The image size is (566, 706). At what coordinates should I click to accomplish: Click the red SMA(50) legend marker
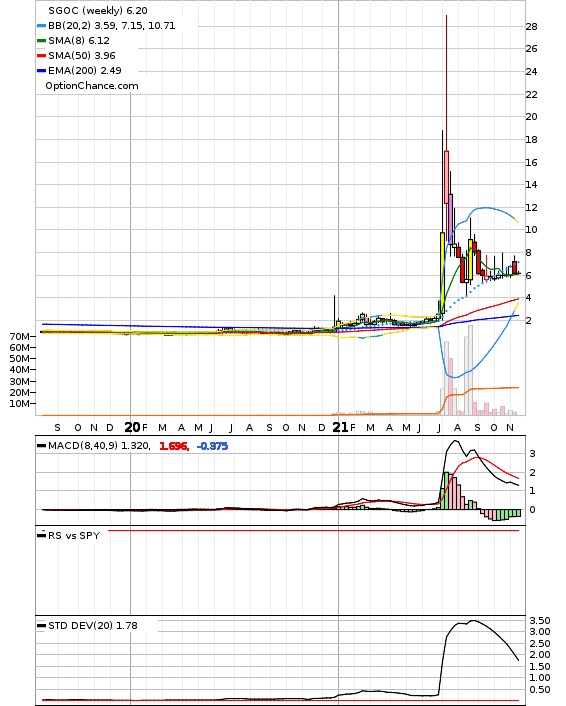(x=41, y=55)
